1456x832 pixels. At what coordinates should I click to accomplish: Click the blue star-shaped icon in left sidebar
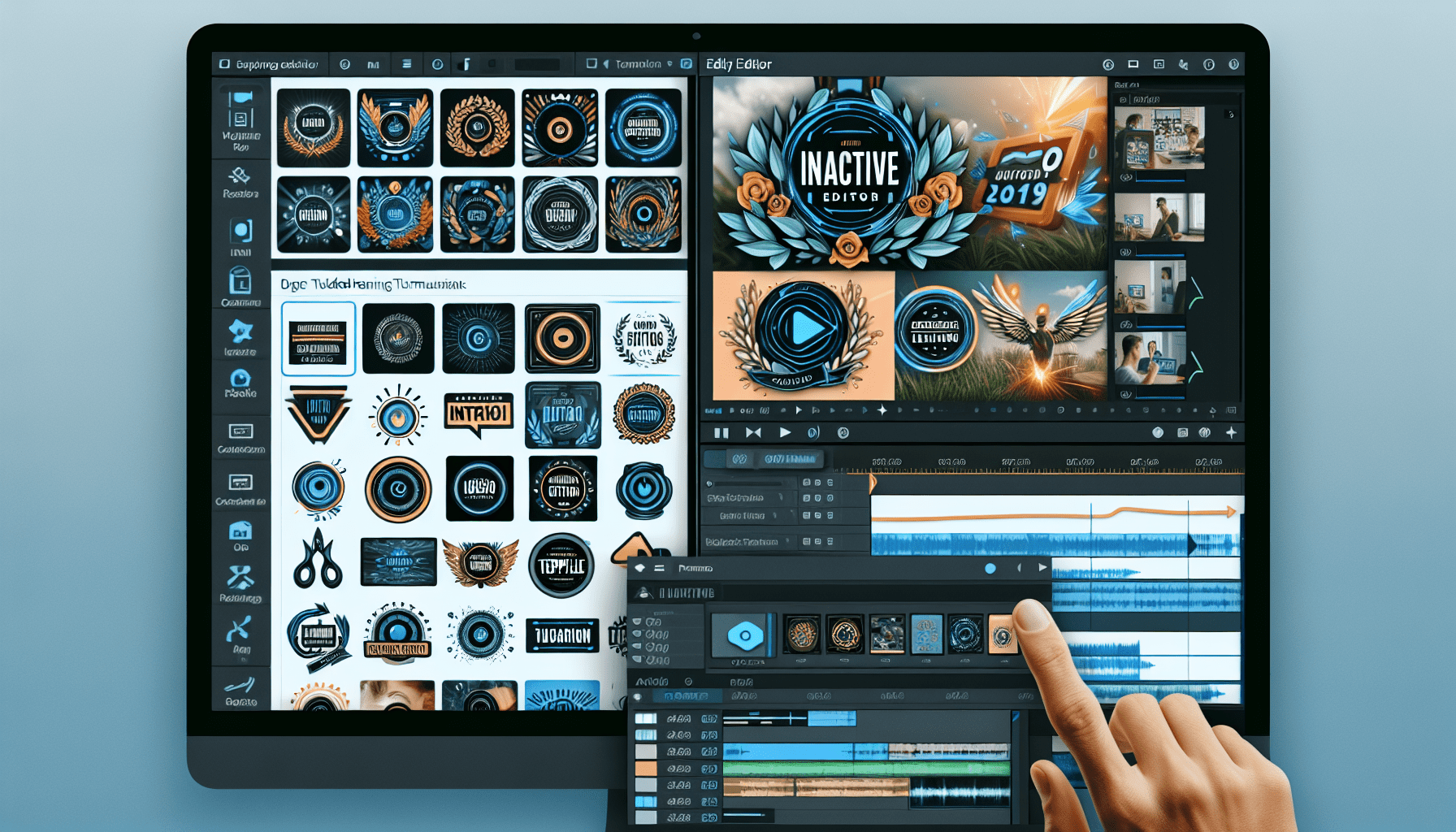(240, 331)
